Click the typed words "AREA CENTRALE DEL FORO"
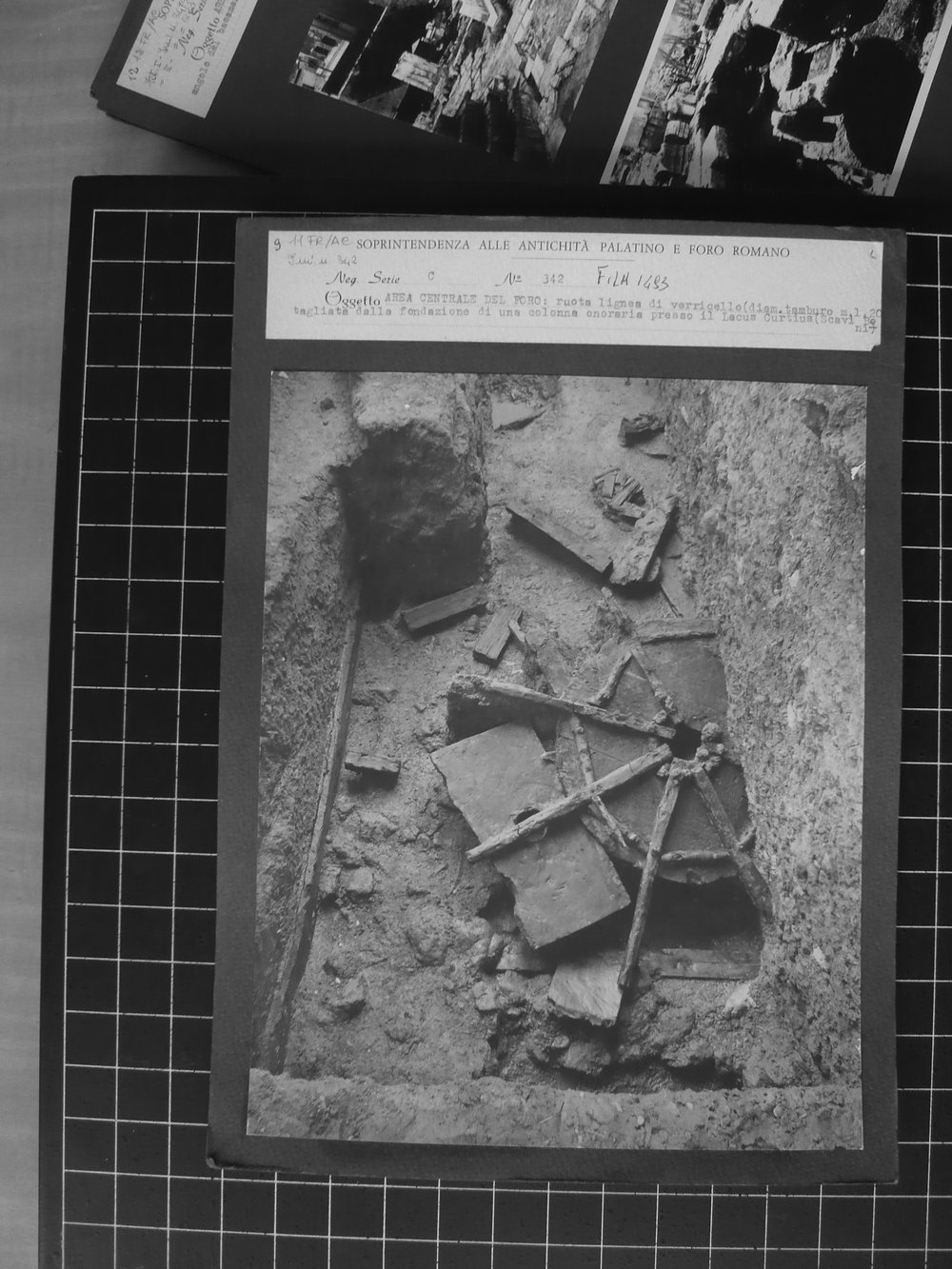952x1269 pixels. pyautogui.click(x=465, y=298)
